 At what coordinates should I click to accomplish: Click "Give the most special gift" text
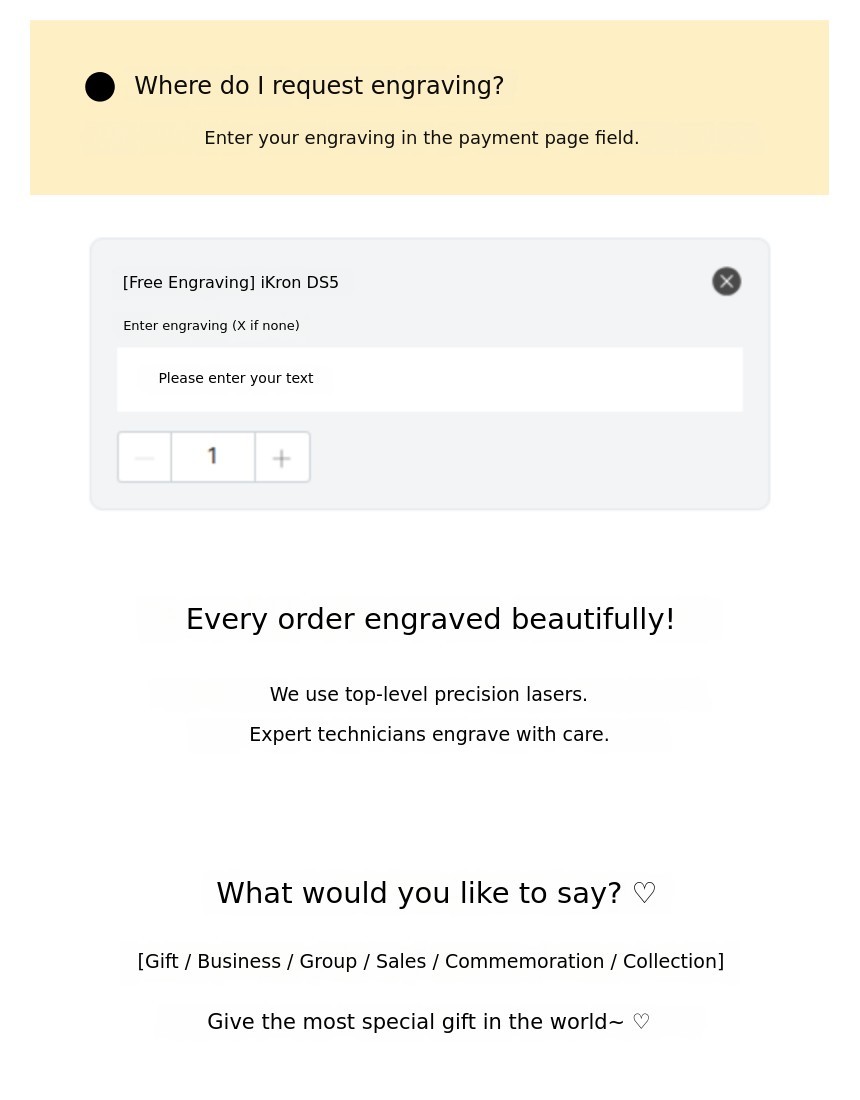click(x=330, y=1022)
